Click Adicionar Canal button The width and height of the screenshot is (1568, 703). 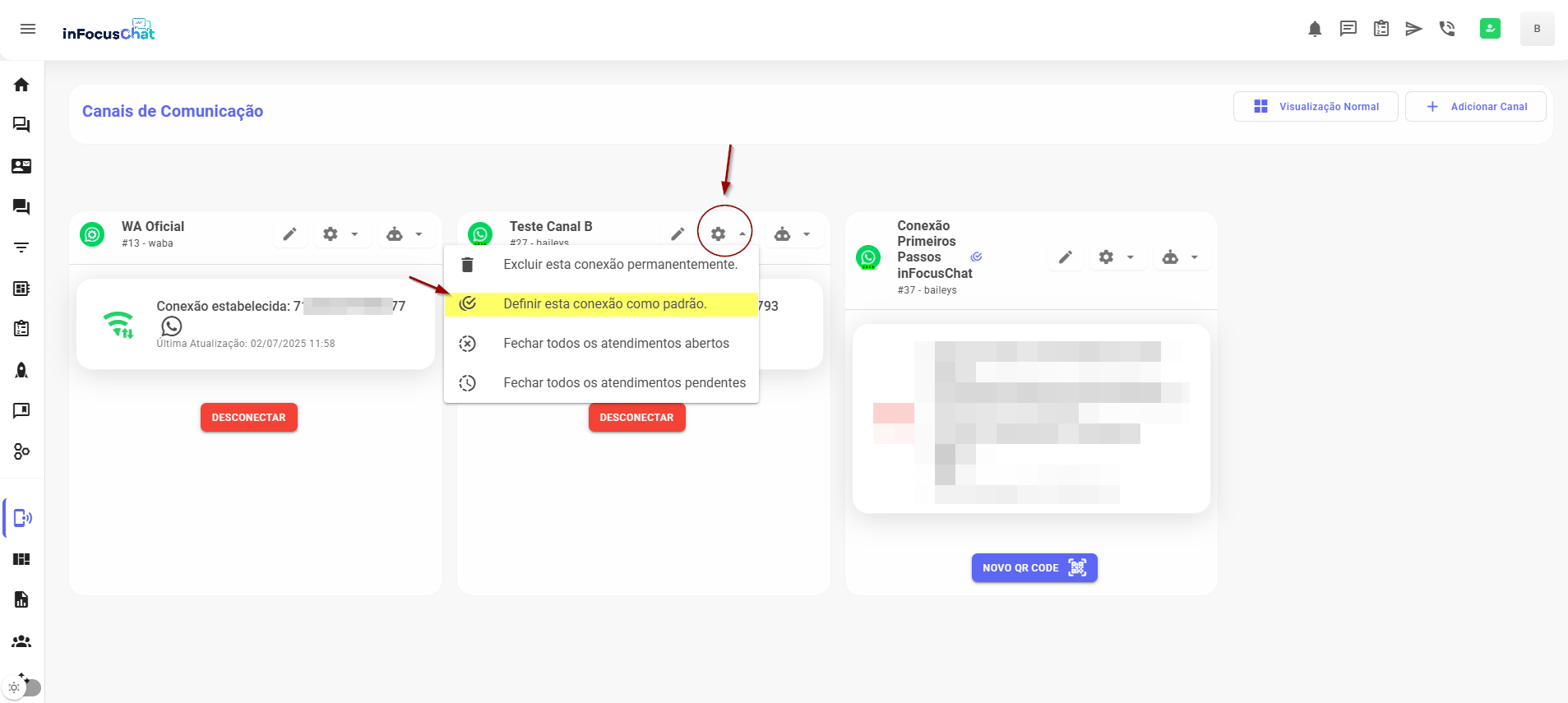(x=1475, y=107)
